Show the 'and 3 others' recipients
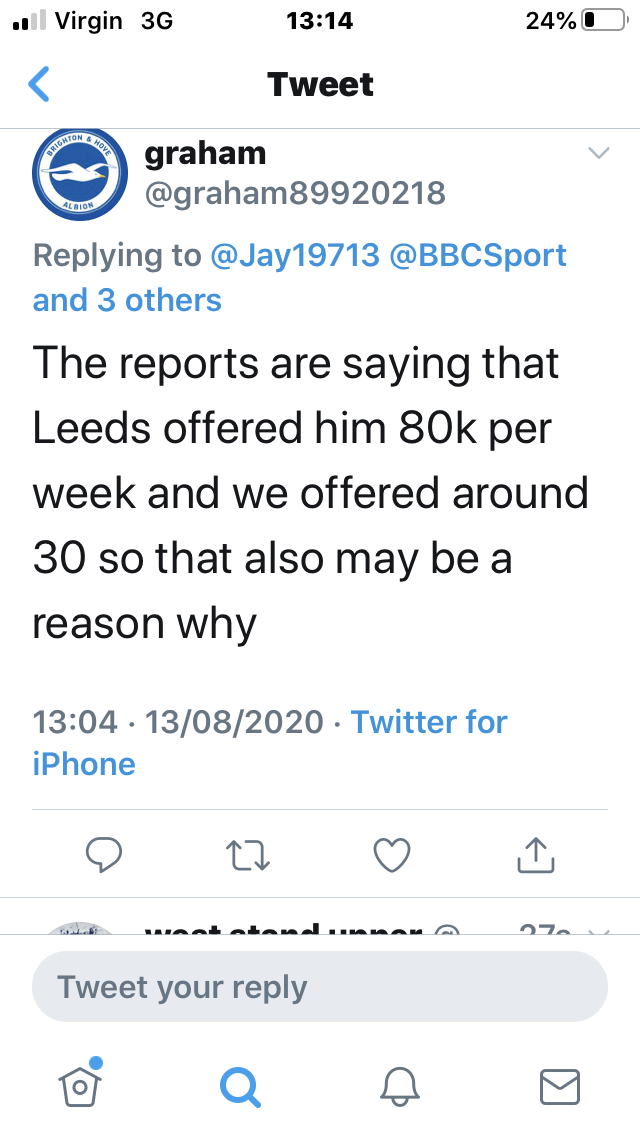640x1136 pixels. click(127, 300)
